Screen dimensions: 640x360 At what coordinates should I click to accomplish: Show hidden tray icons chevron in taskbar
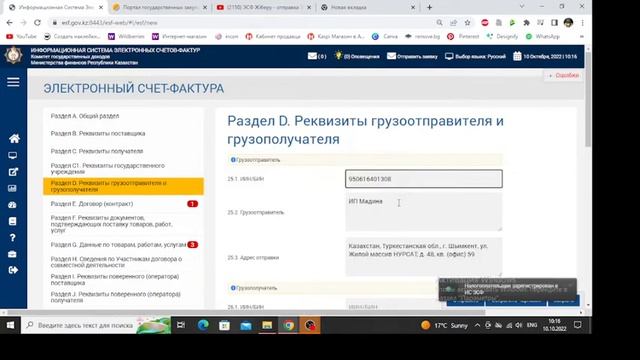pyautogui.click(x=477, y=325)
